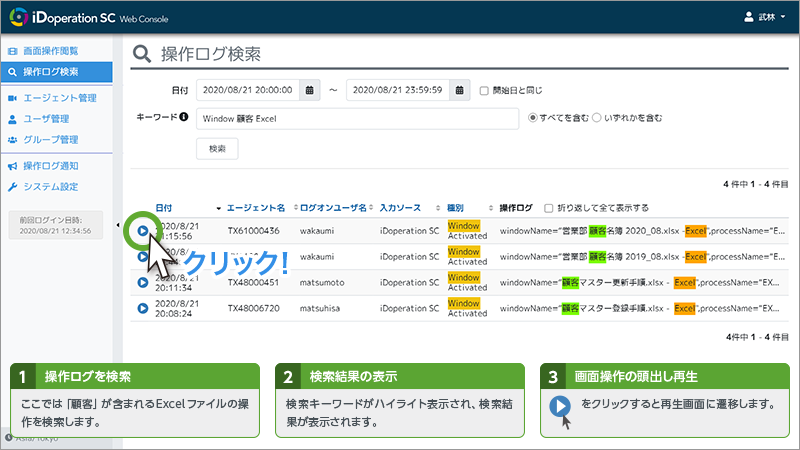Click log entry 顧客マスター登録手順.xlsx
Screen dimensions: 800x450
[639, 308]
